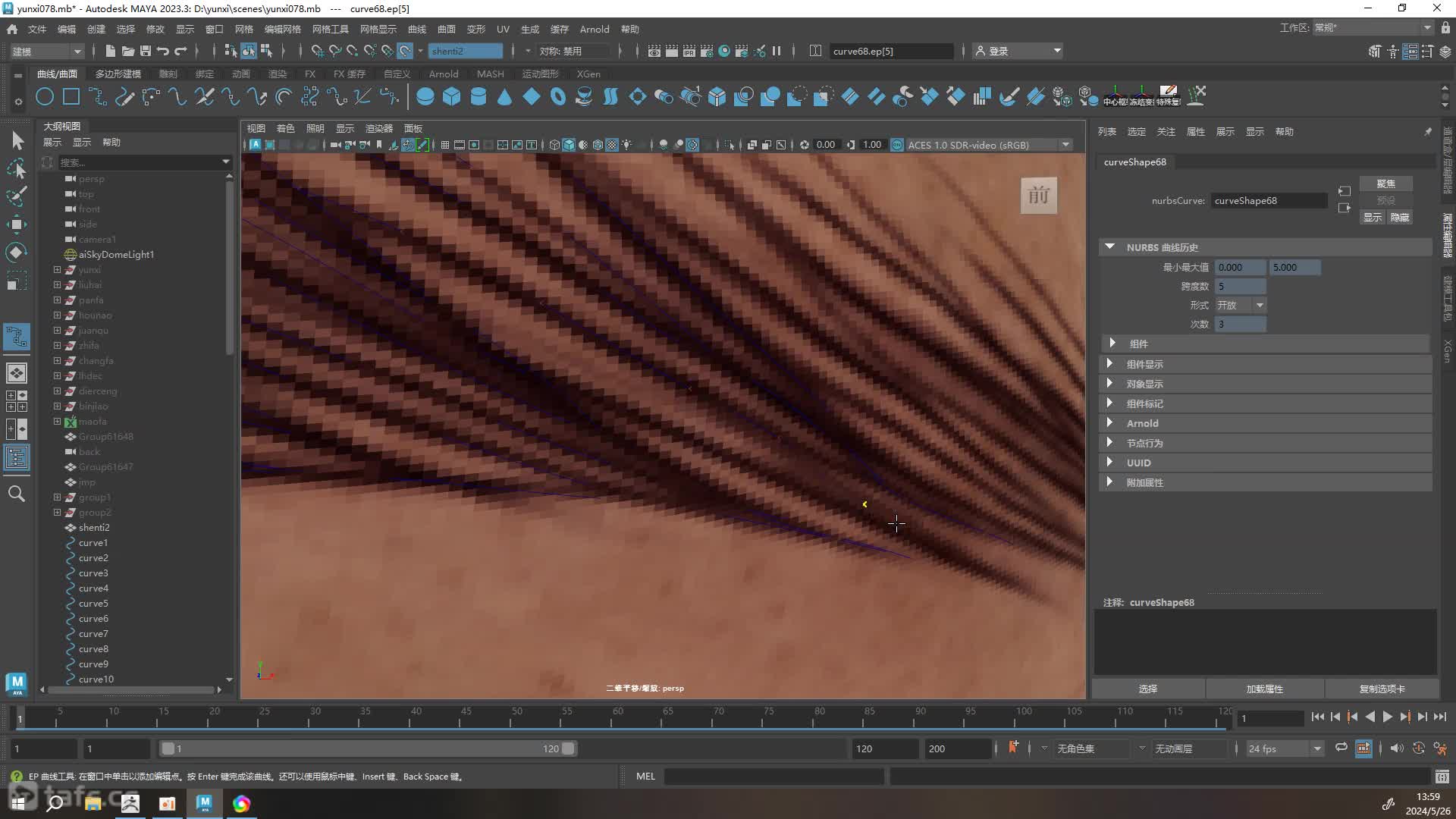Viewport: 1456px width, 819px height.
Task: Click the Revolve surface shelf icon
Action: 585,96
